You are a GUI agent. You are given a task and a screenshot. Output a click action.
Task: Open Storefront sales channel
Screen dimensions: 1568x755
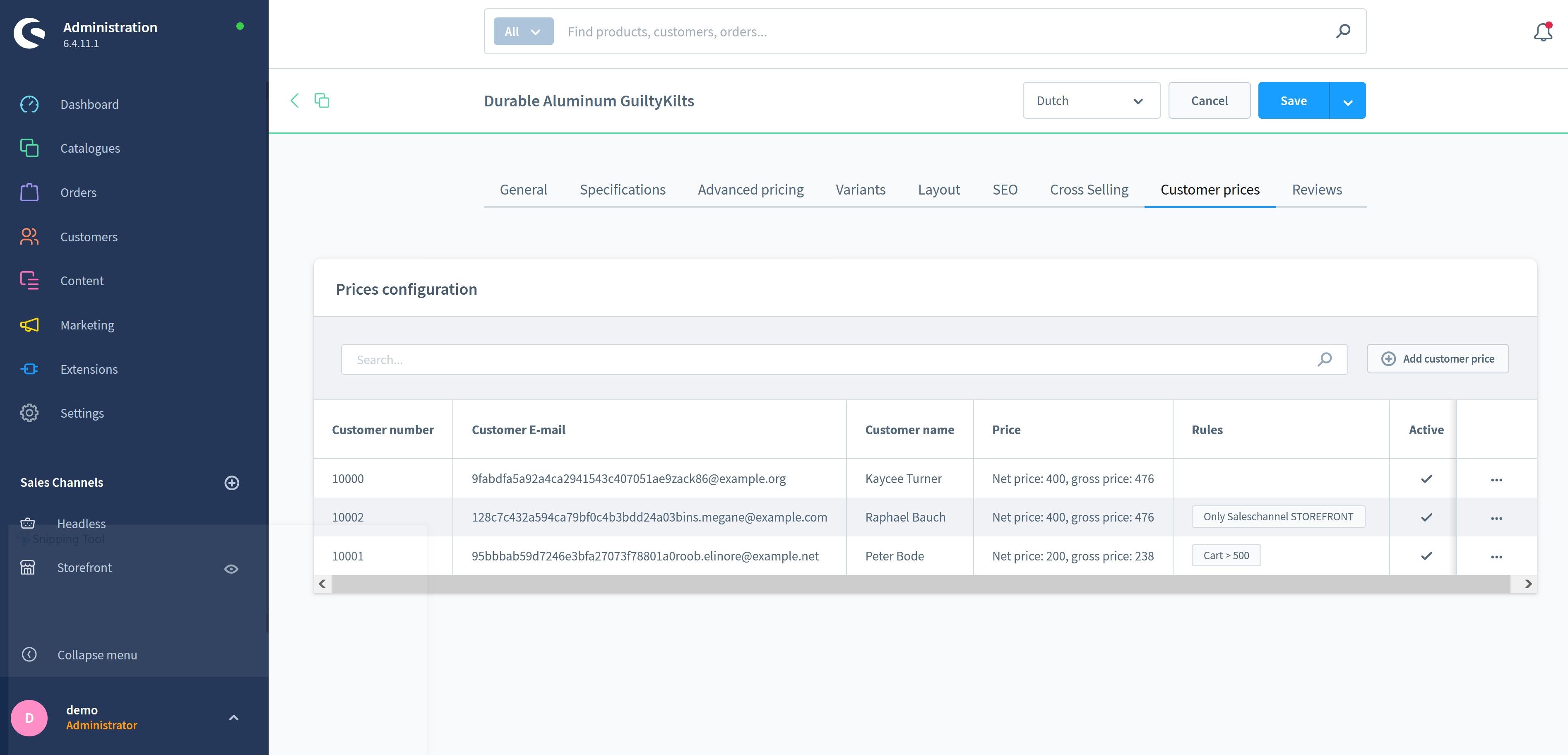[84, 567]
